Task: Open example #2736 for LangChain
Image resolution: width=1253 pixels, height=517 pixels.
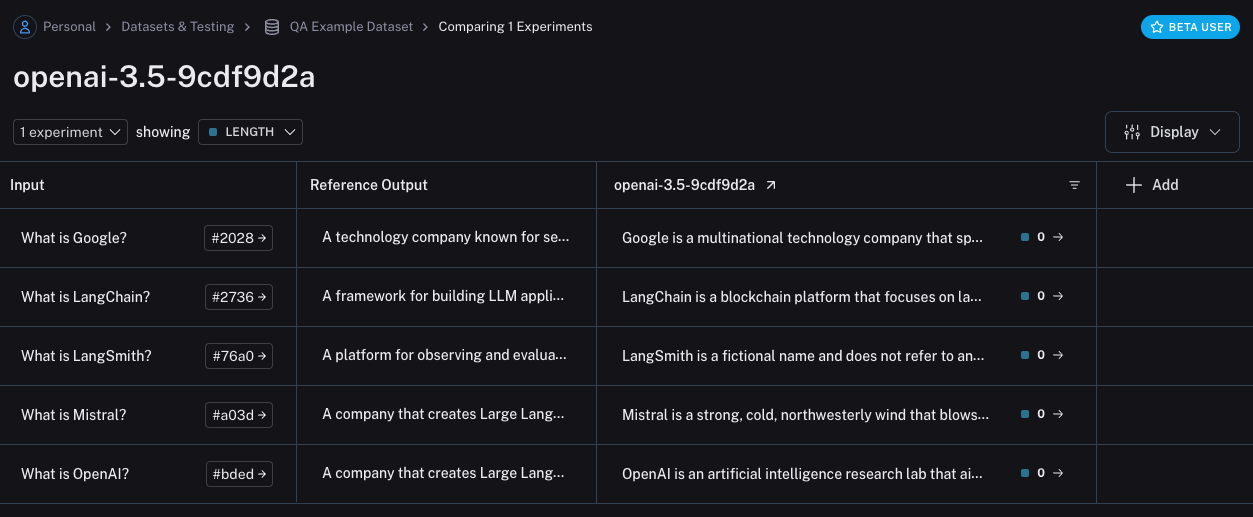Action: 238,297
